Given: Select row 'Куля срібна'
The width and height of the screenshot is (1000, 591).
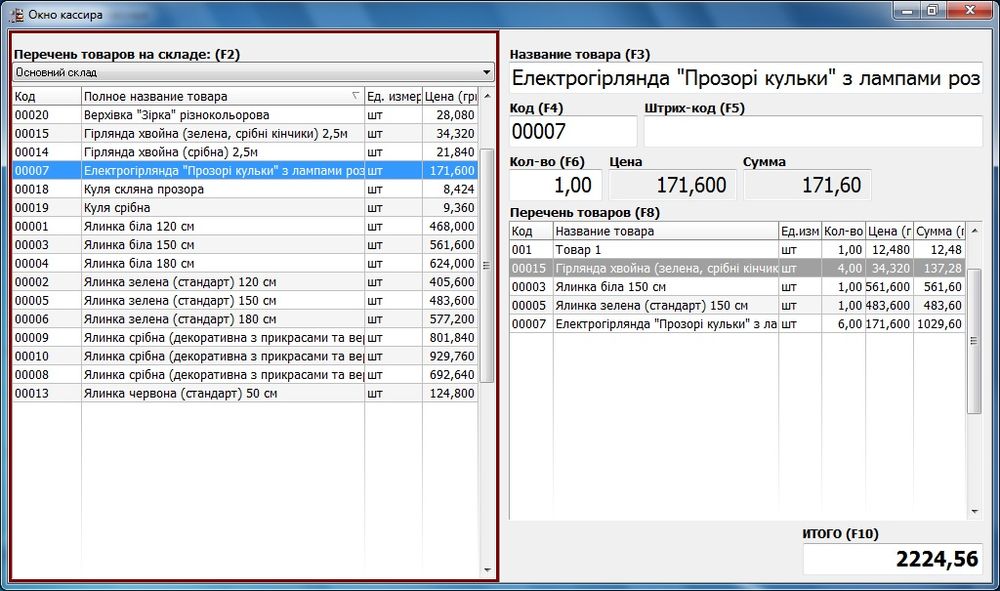Looking at the screenshot, I should click(x=245, y=207).
